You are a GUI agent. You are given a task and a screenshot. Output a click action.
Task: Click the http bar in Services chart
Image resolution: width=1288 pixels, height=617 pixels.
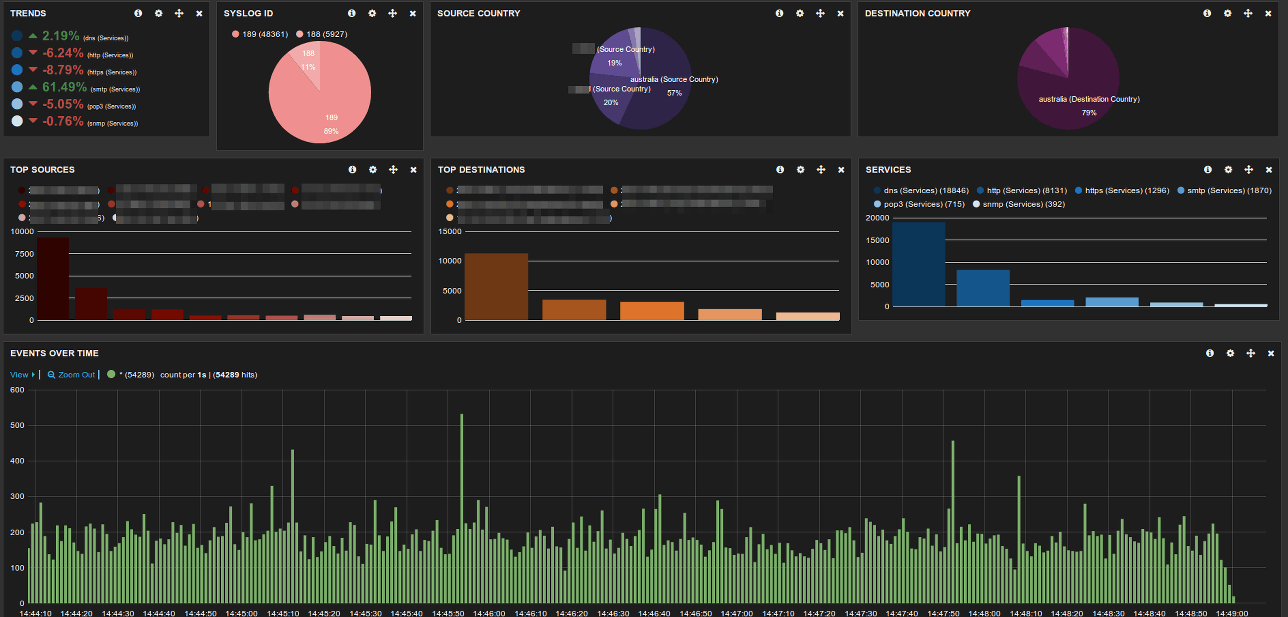tap(983, 288)
